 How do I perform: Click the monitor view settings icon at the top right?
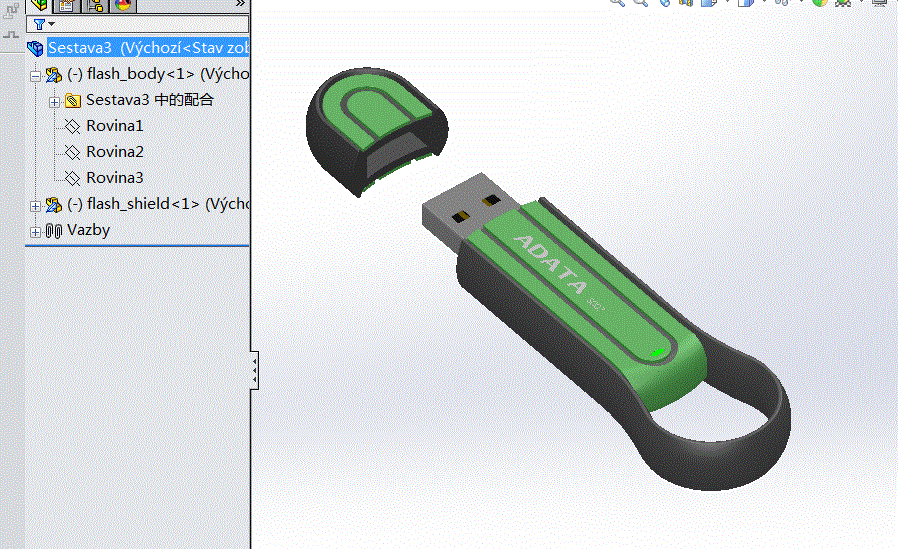pyautogui.click(x=880, y=2)
